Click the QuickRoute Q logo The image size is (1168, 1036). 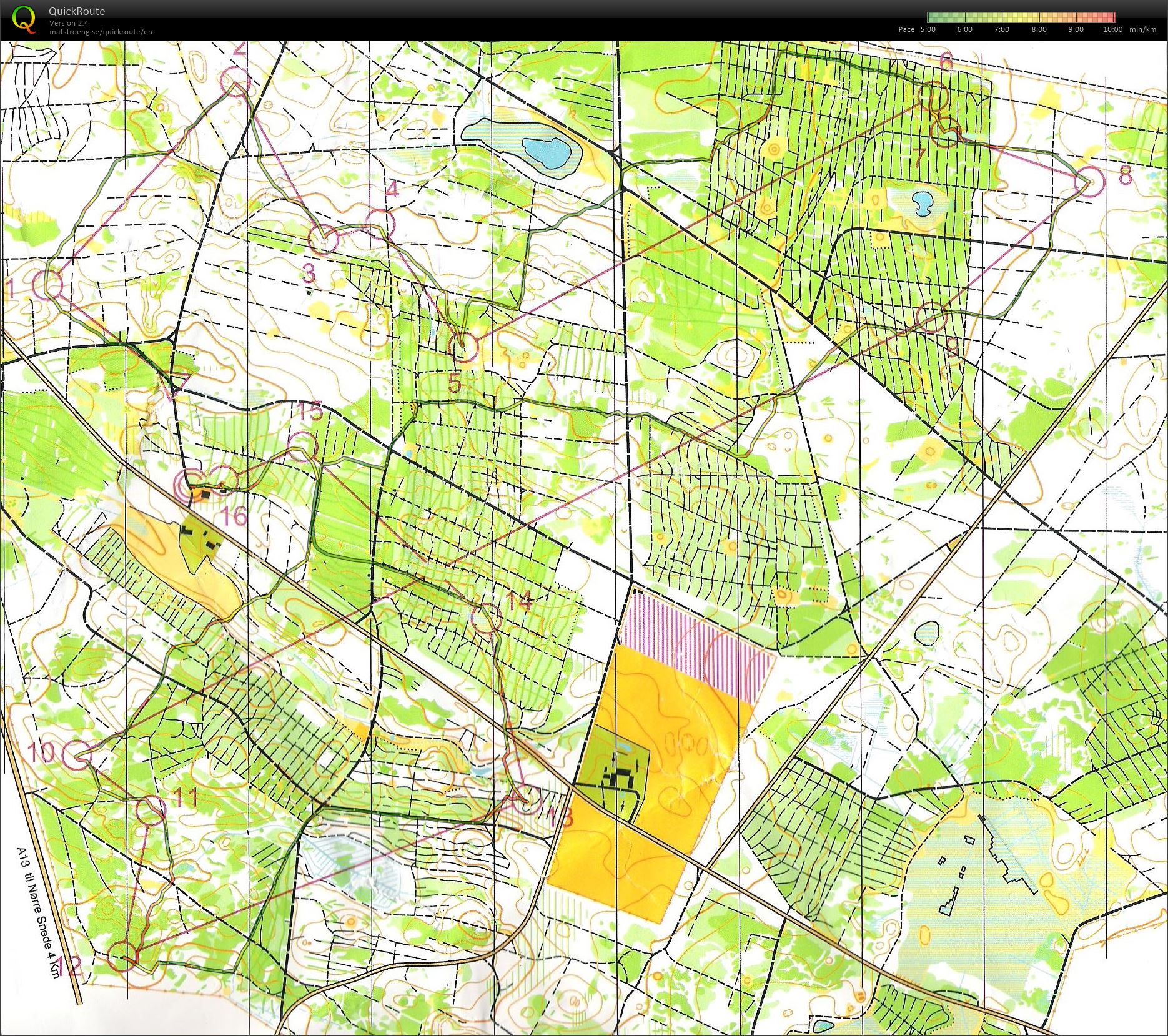[24, 19]
